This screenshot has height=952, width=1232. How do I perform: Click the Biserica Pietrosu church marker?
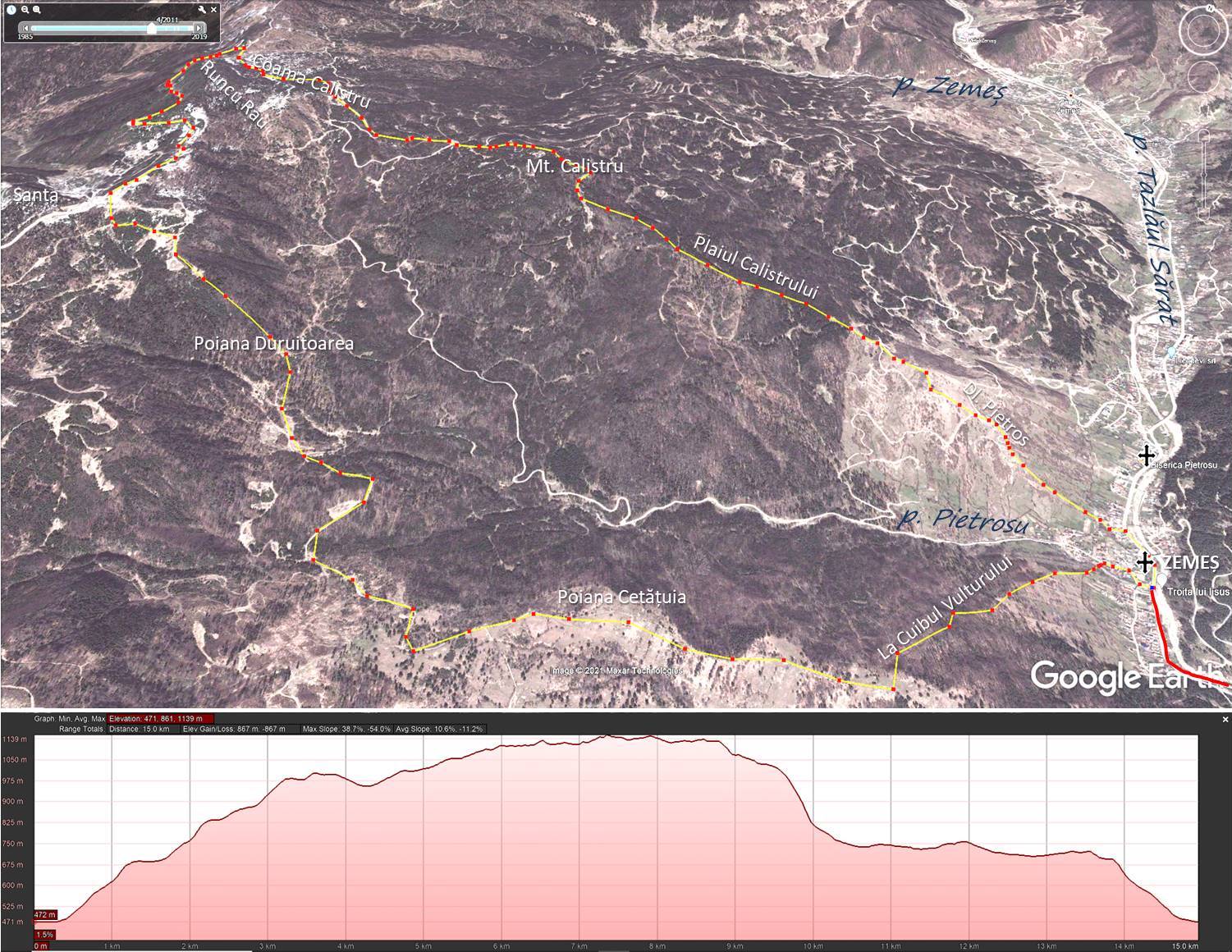(x=1146, y=455)
